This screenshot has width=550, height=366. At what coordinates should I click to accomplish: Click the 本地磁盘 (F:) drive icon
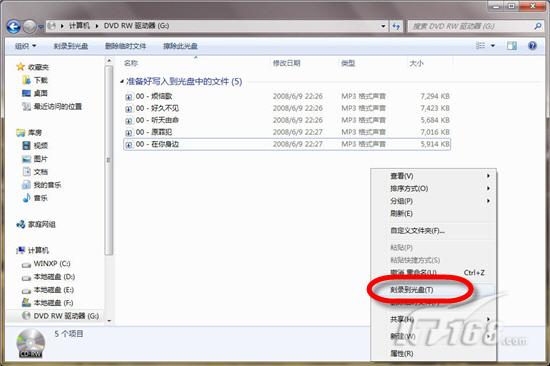coord(26,302)
